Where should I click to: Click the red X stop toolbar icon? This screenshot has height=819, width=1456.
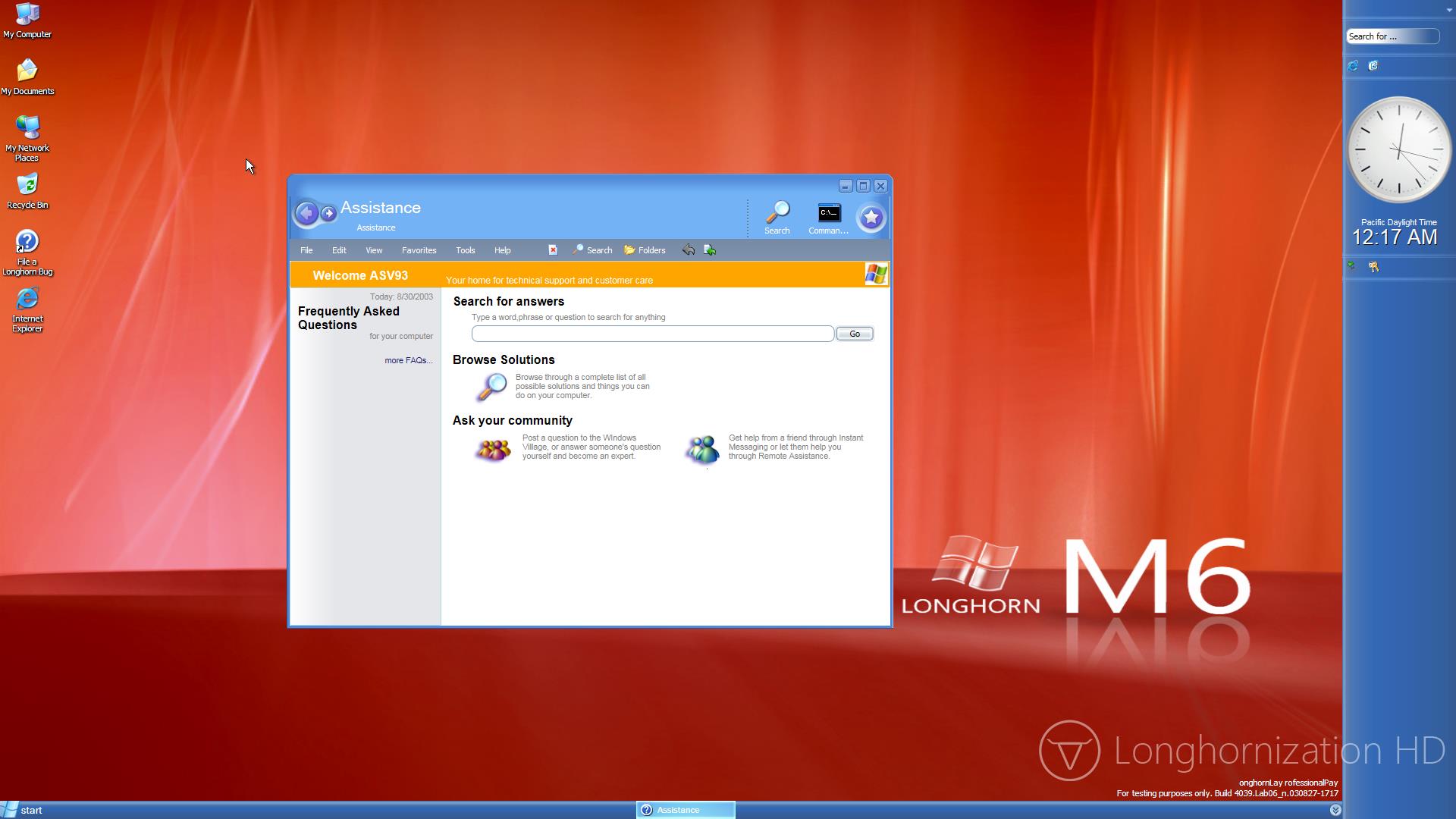[x=553, y=250]
